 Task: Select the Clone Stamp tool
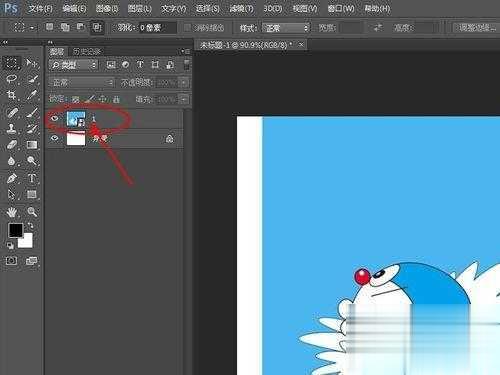[12, 128]
